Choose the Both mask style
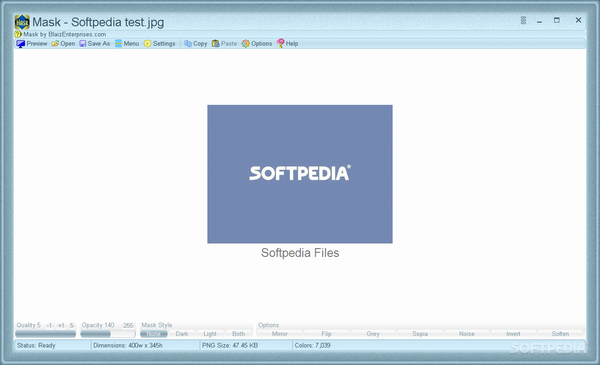 click(x=238, y=334)
